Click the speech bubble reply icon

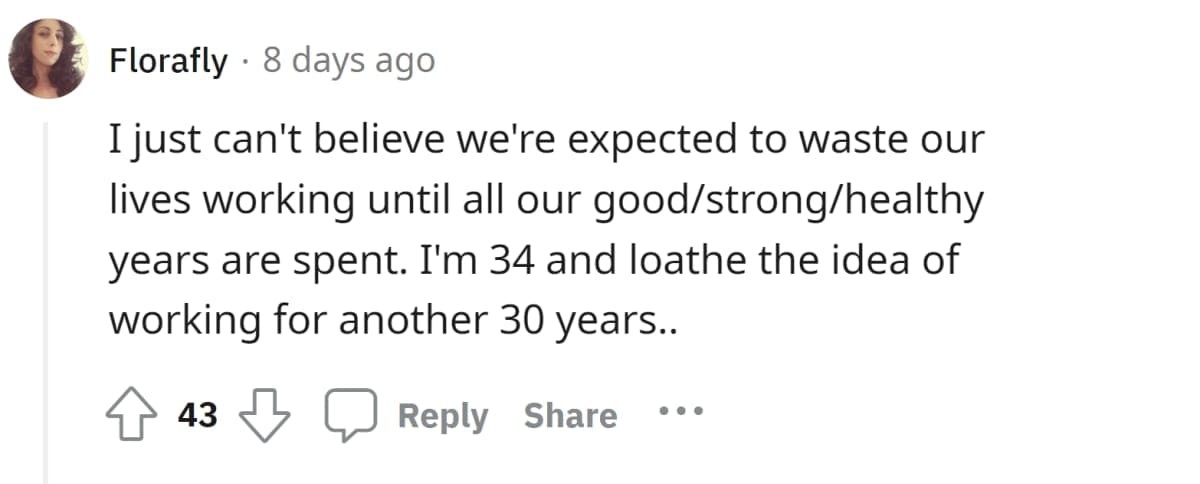(x=347, y=415)
